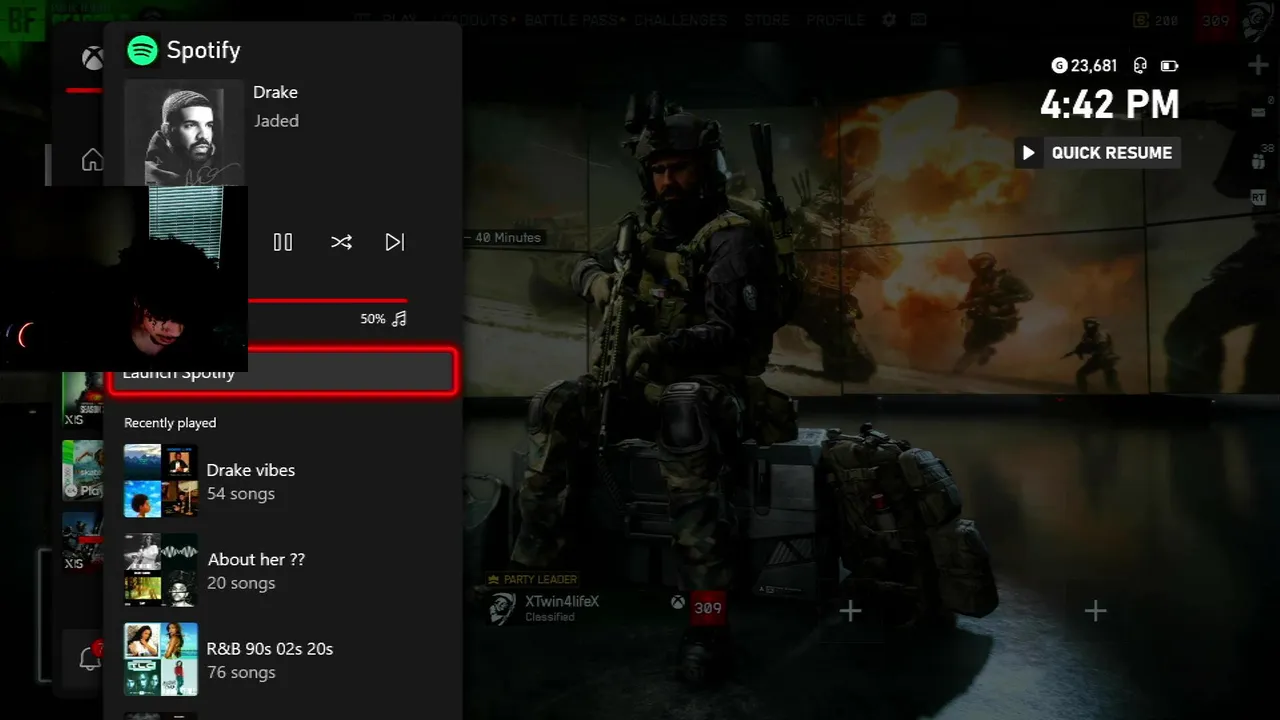This screenshot has height=720, width=1280.
Task: Open the Profile tab in lobby
Action: (835, 20)
